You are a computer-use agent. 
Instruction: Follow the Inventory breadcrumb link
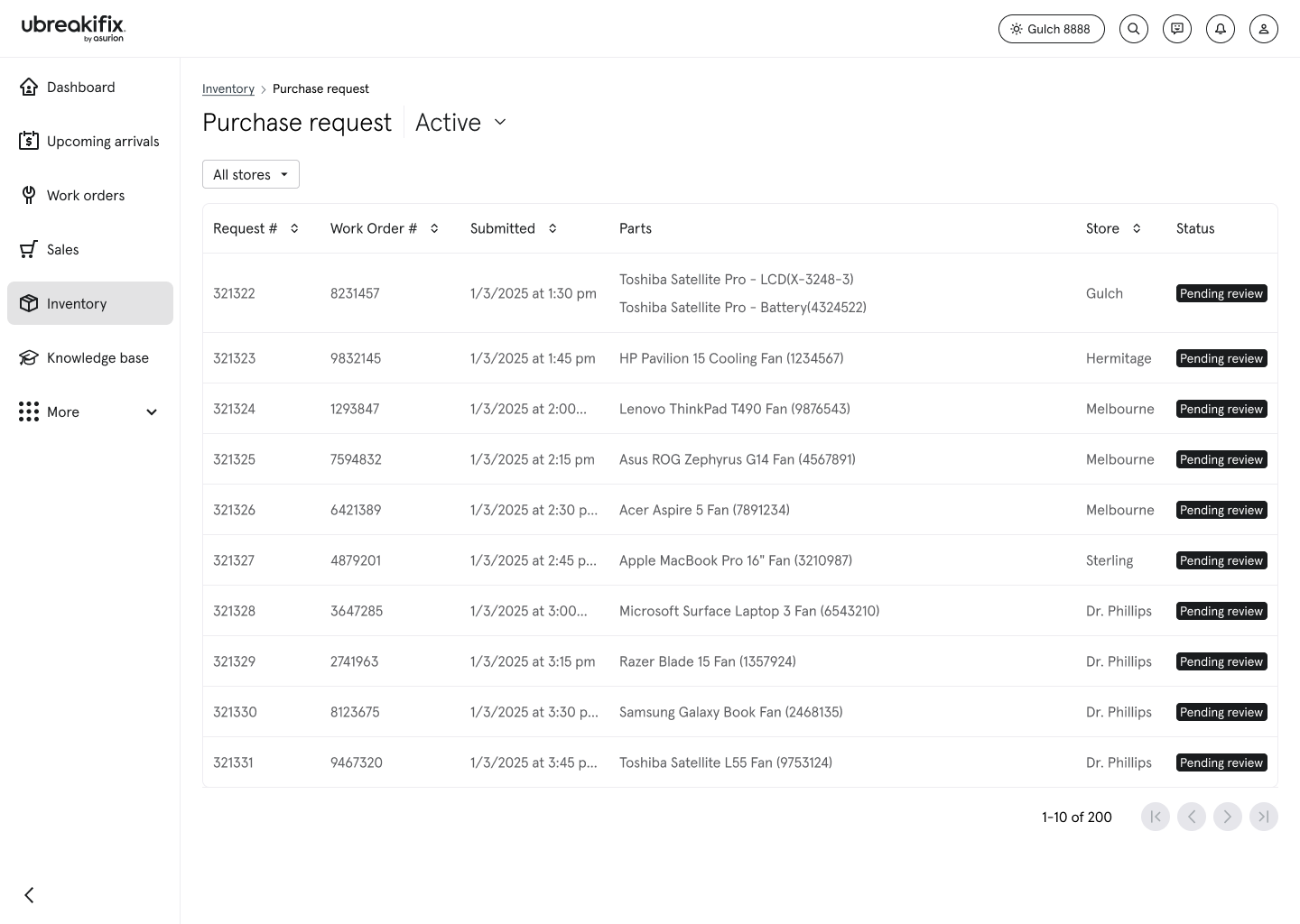tap(228, 88)
